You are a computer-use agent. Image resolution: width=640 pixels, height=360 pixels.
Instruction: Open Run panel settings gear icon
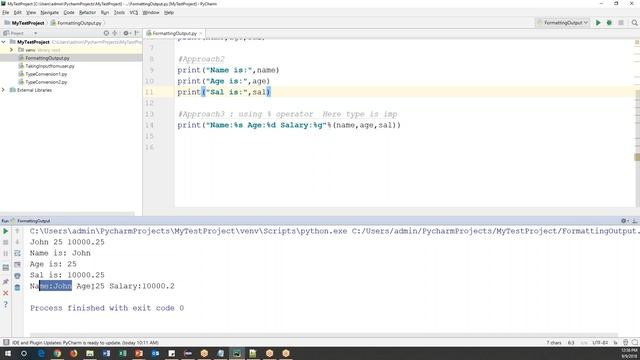[624, 221]
